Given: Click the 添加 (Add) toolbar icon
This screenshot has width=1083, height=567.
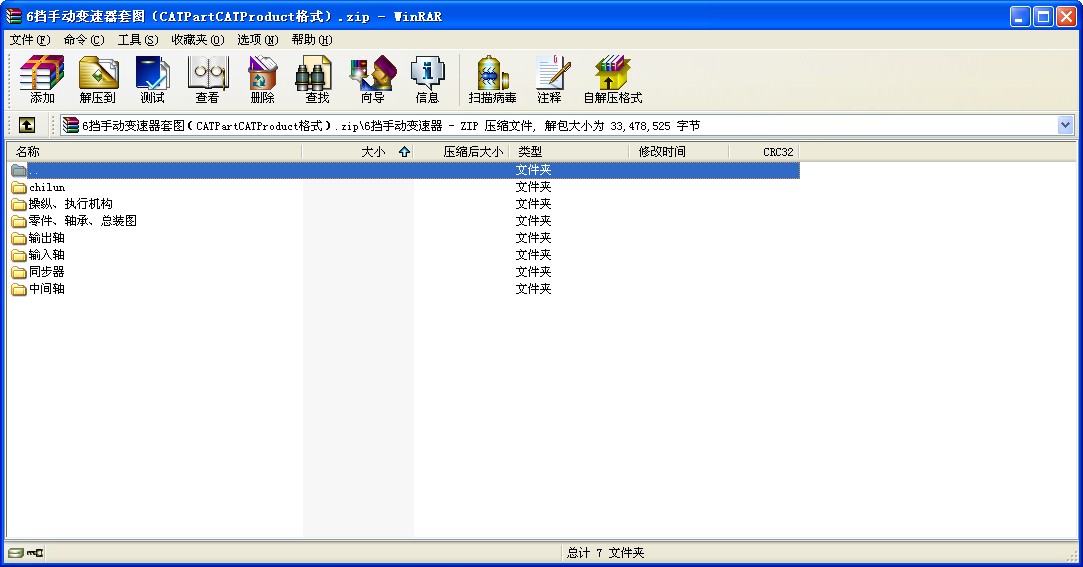Looking at the screenshot, I should coord(41,79).
